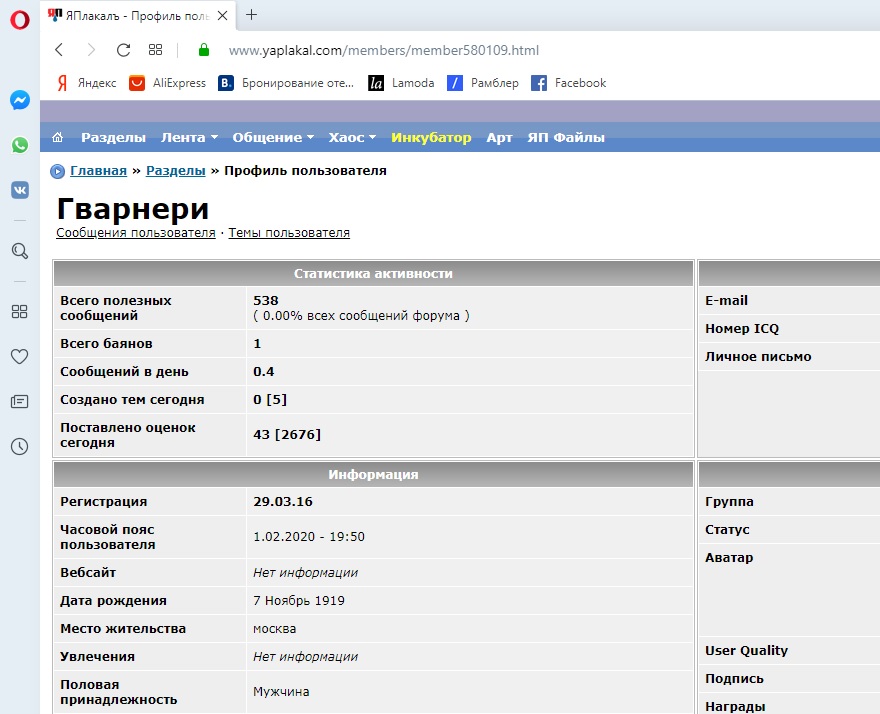The width and height of the screenshot is (880, 714).
Task: Open the Lamoda bookmark
Action: [x=401, y=83]
